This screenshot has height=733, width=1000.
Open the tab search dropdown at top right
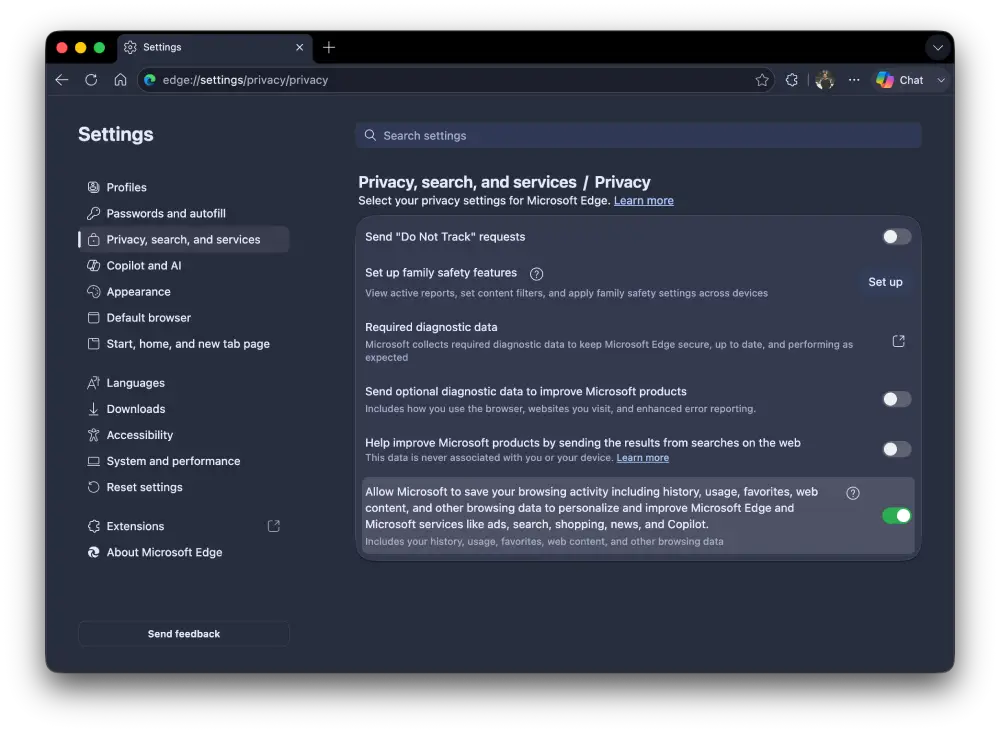[938, 47]
